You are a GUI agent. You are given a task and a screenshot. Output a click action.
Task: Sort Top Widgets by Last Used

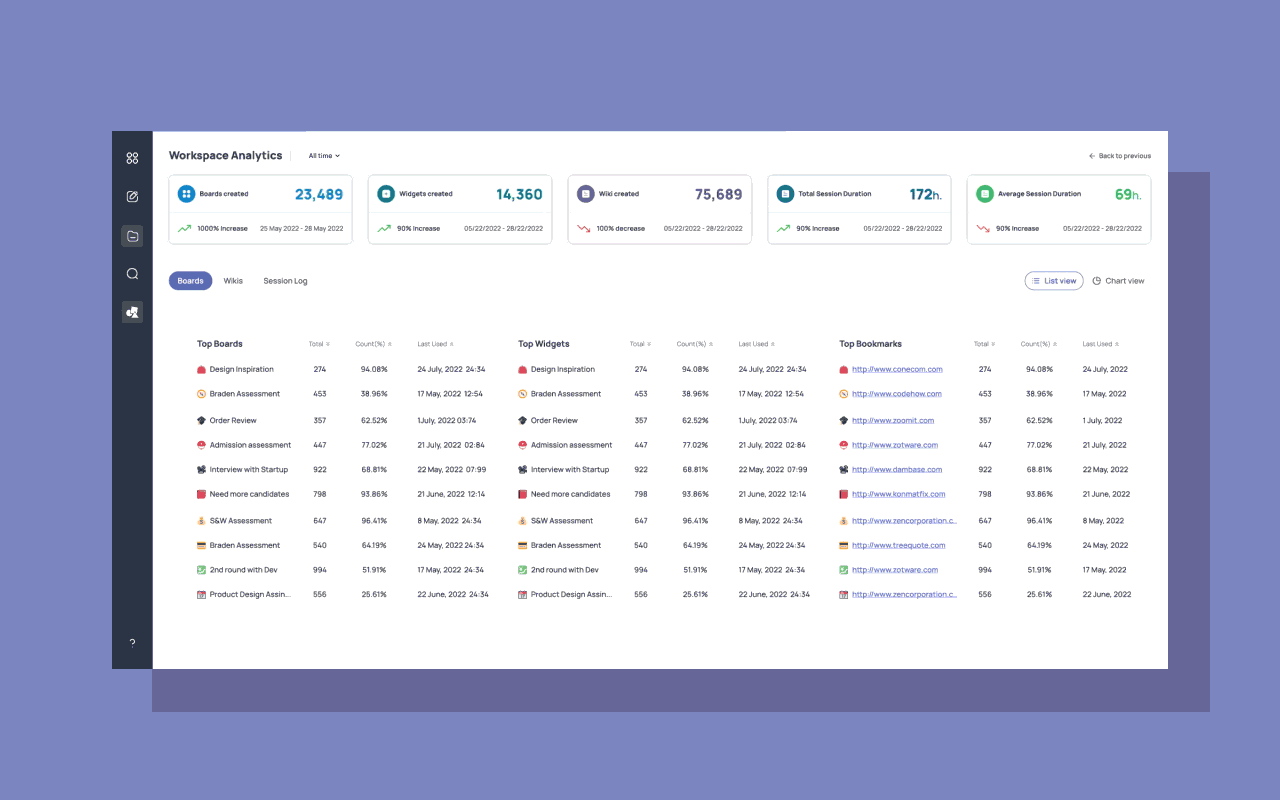(756, 344)
